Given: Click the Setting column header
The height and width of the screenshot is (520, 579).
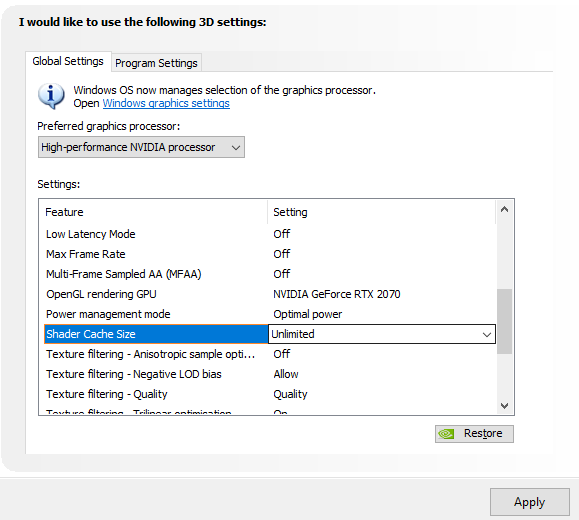Looking at the screenshot, I should [x=381, y=212].
